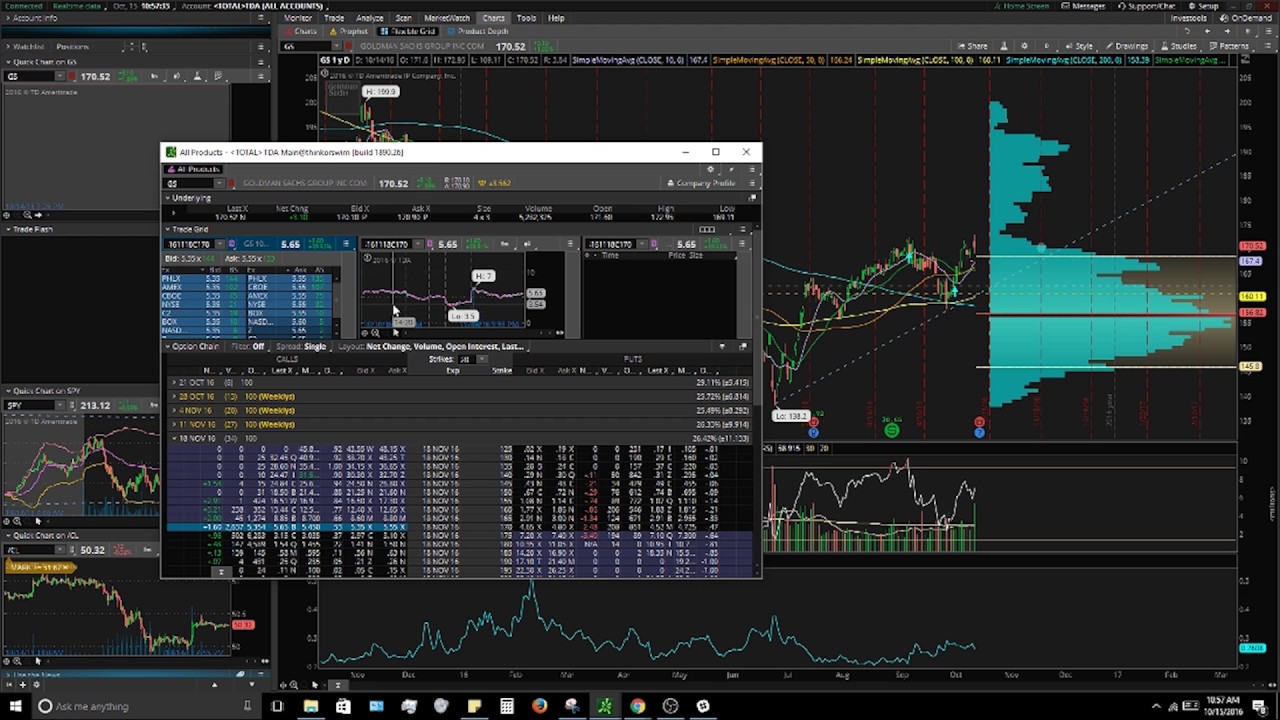Switch to Positions gadget
Viewport: 1280px width, 720px height.
tap(72, 47)
